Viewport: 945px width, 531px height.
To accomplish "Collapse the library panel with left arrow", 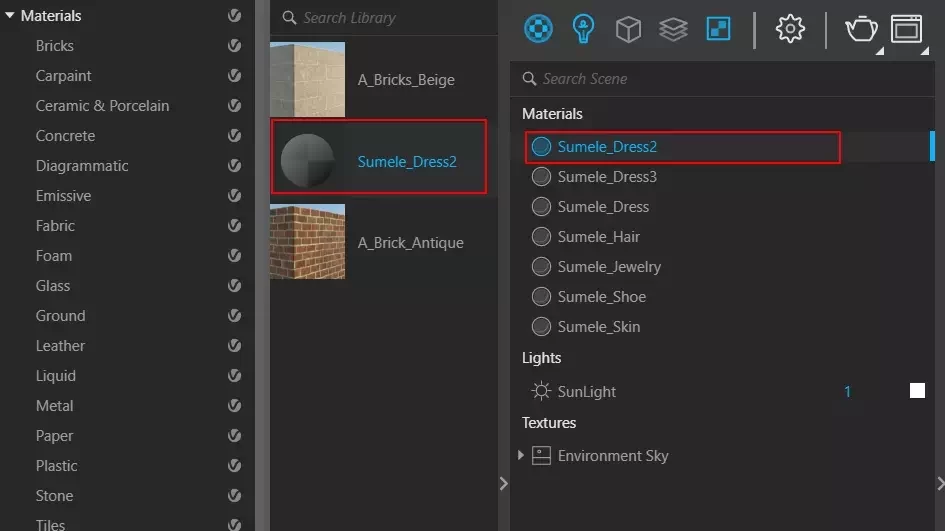I will tap(504, 483).
